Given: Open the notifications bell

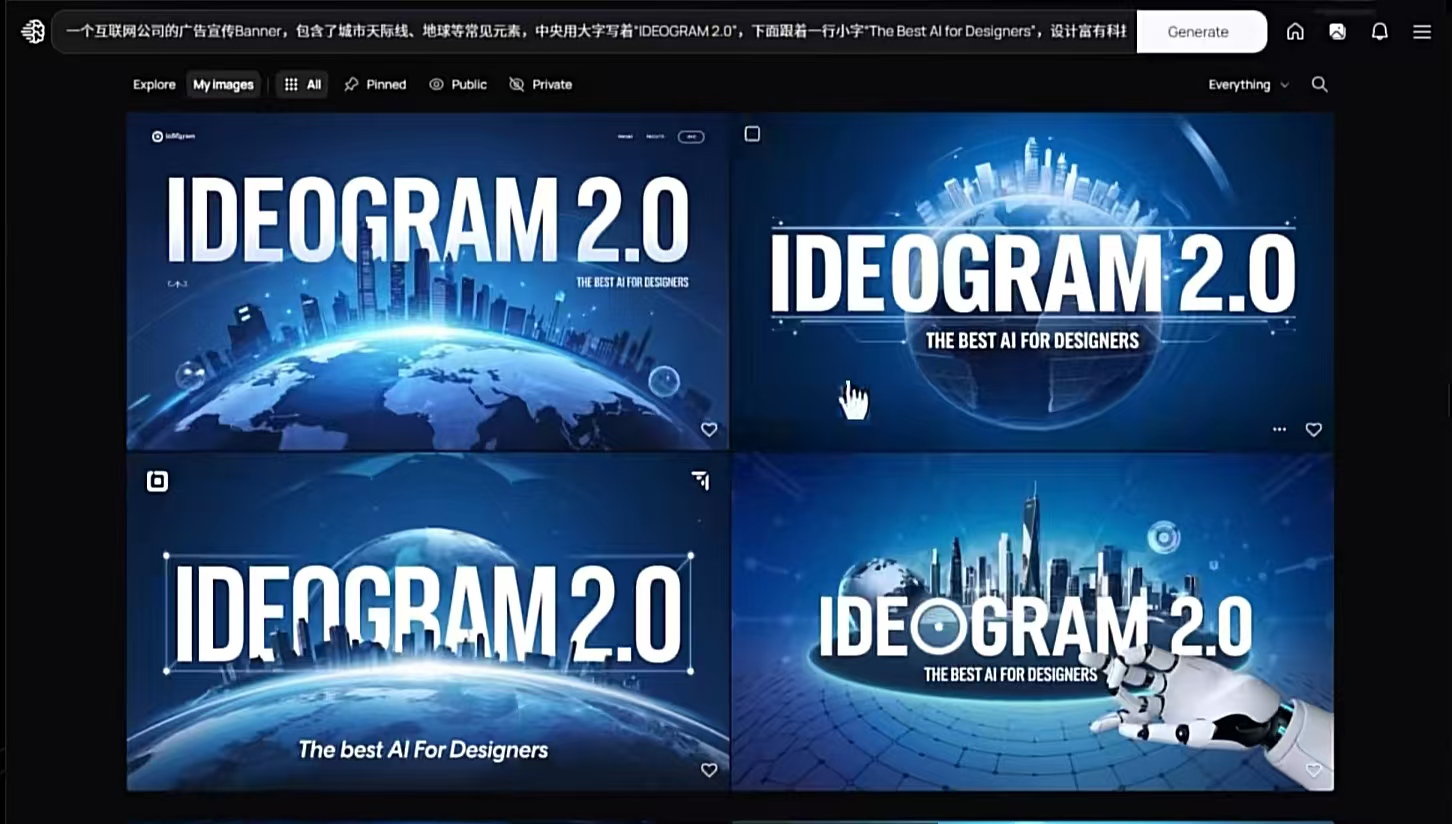Looking at the screenshot, I should click(1380, 32).
